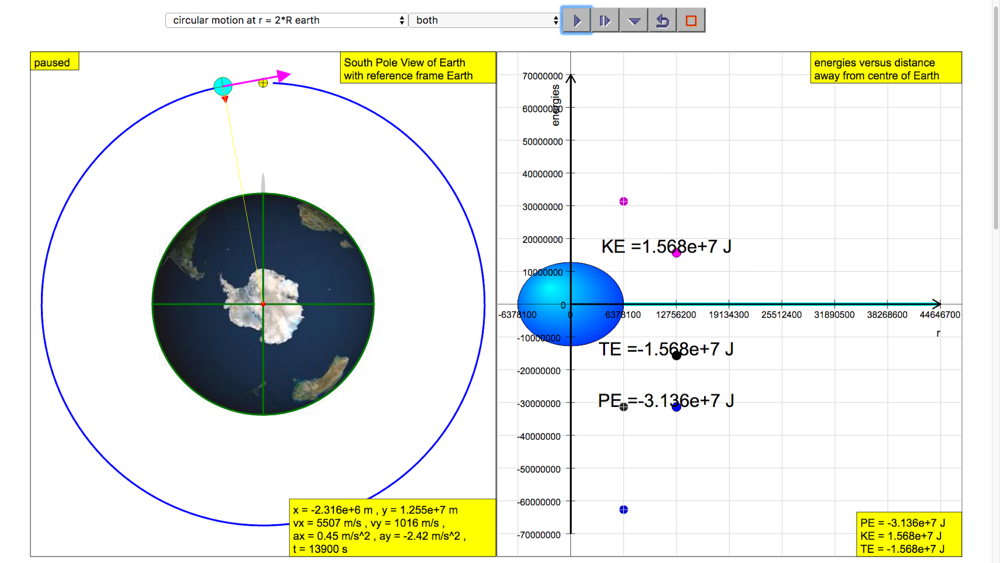Click the magenta KE data point by its label
This screenshot has height=563, width=1000.
coord(677,253)
